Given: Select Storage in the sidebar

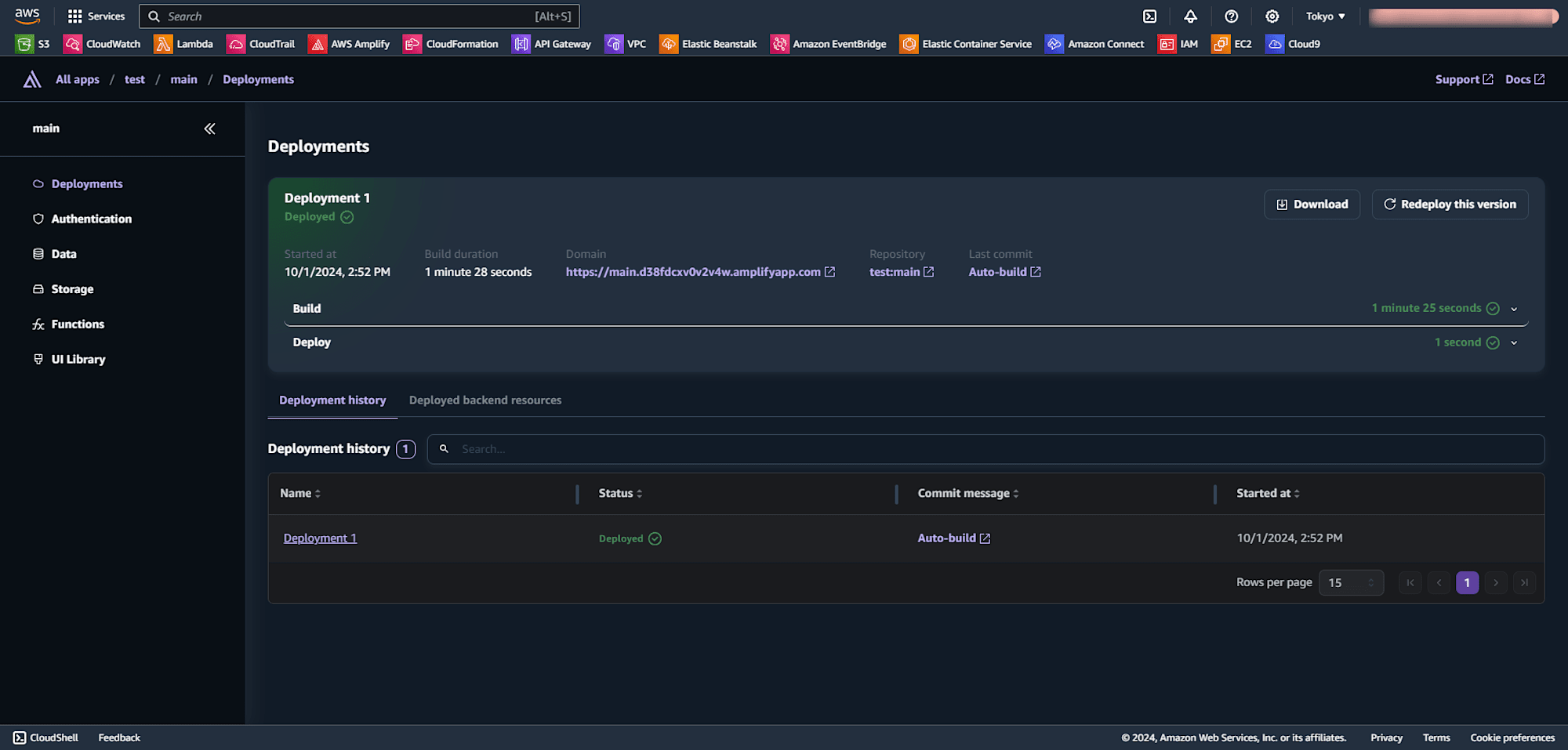Looking at the screenshot, I should 63,289.
